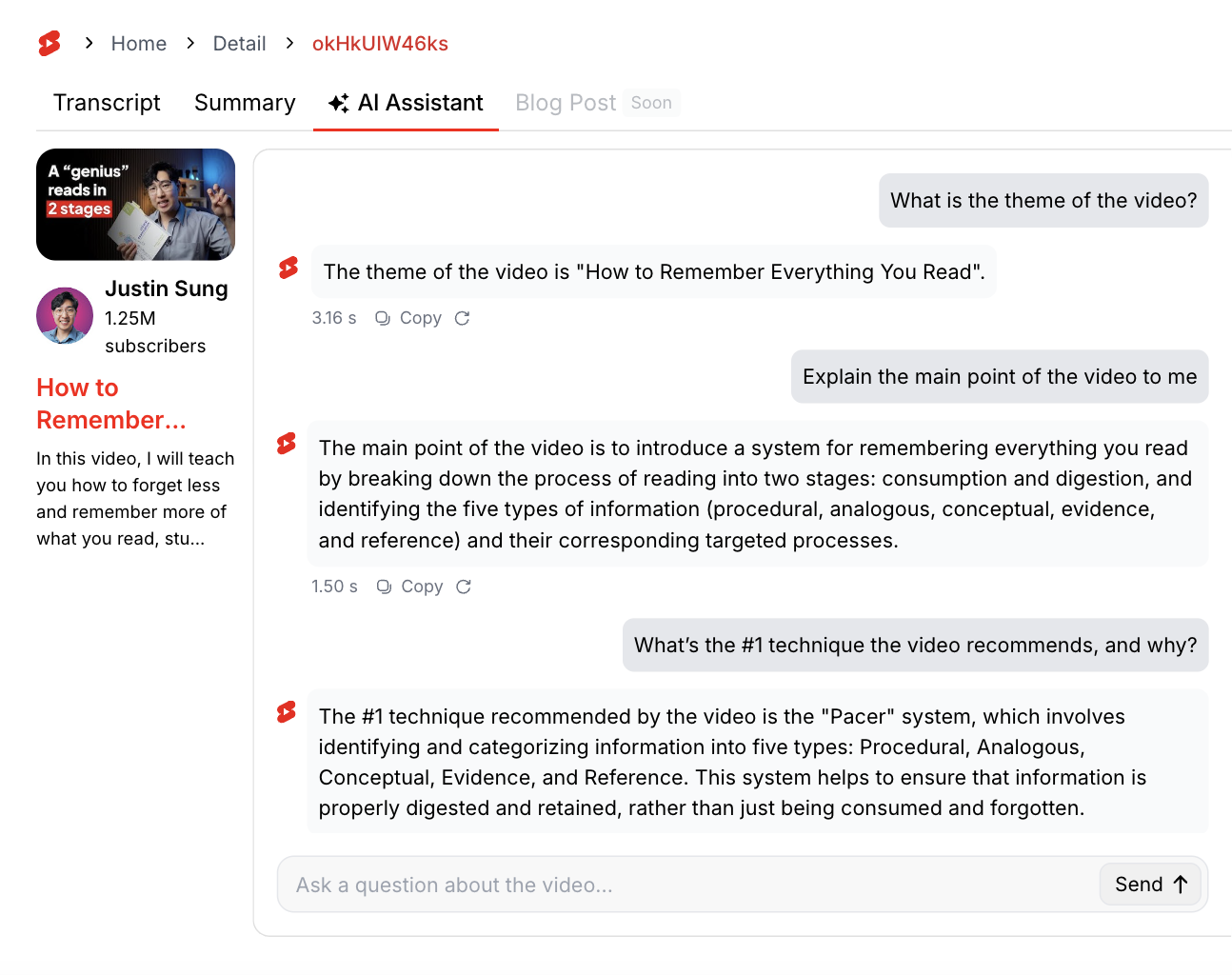
Task: Click the copy icon beside the 1.50 s response
Action: pyautogui.click(x=384, y=587)
